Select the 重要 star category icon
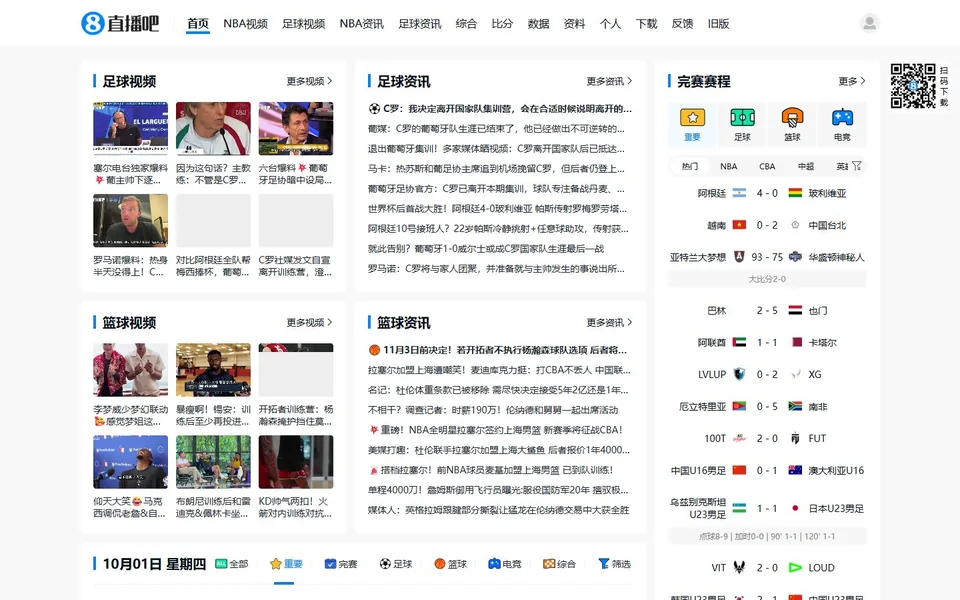The height and width of the screenshot is (600, 960). [692, 117]
